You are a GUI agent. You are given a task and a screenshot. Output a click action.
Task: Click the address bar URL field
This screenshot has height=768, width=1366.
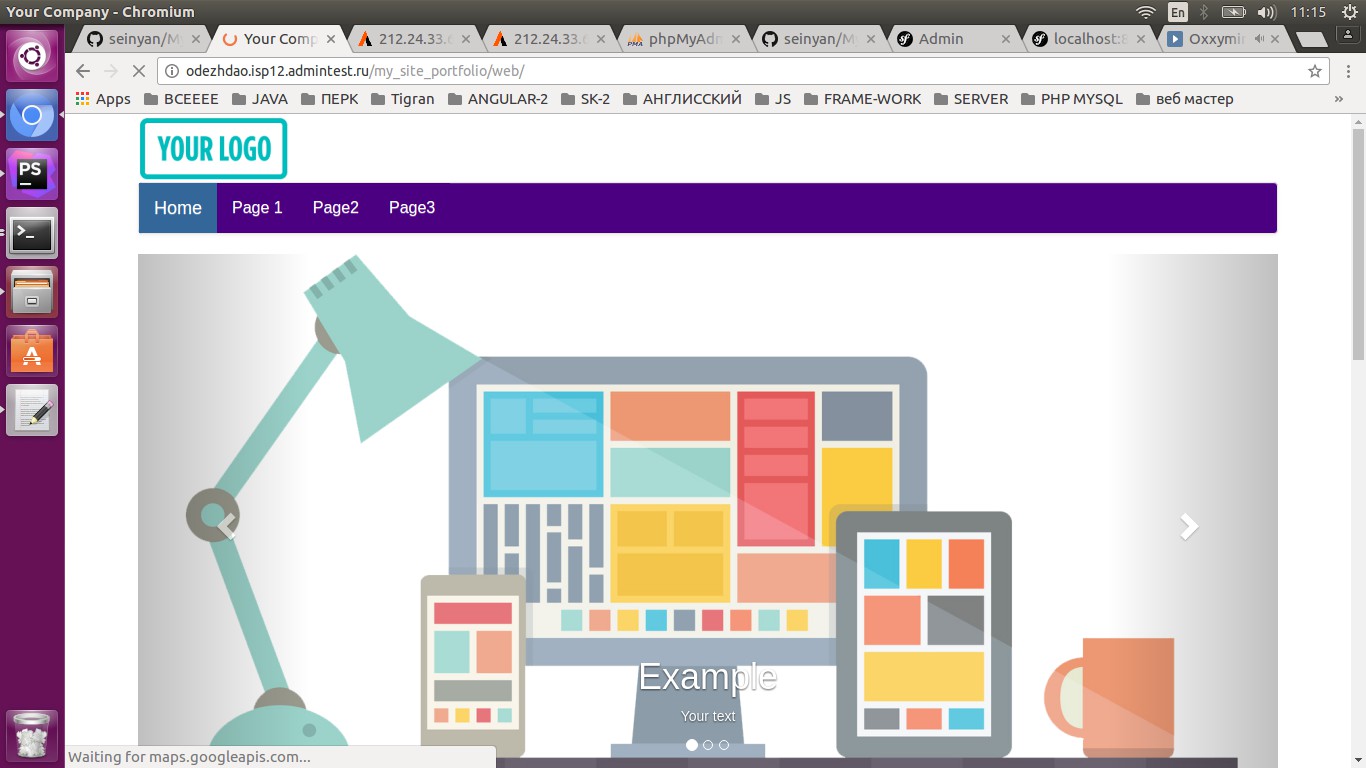742,71
